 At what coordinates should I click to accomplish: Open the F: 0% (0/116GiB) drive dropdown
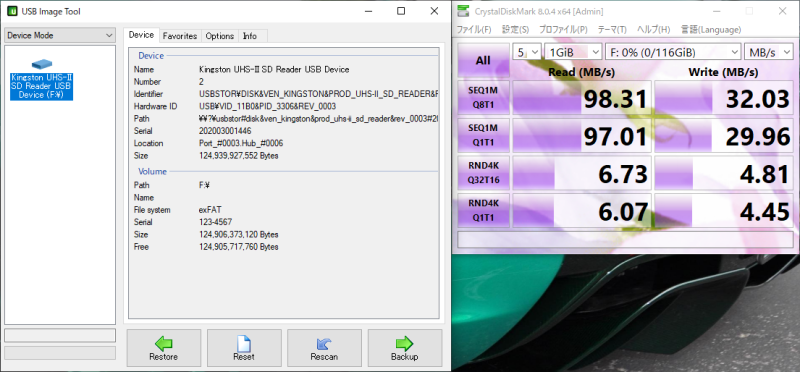pos(673,52)
